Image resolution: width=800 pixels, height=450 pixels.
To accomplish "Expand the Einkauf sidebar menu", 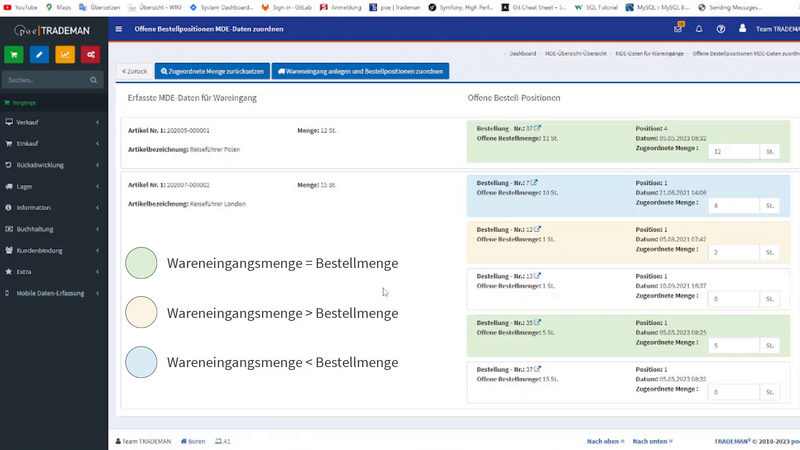I will pyautogui.click(x=54, y=144).
